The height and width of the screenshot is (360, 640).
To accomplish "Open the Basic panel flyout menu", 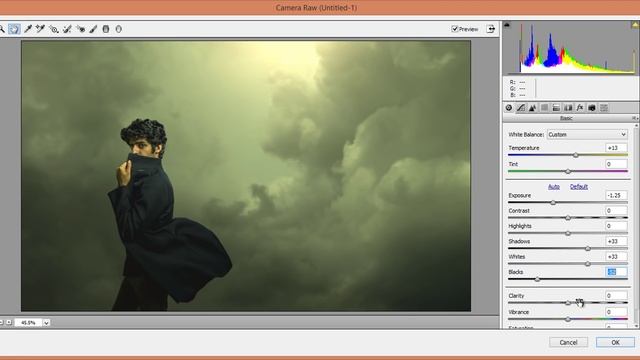I will pyautogui.click(x=635, y=118).
